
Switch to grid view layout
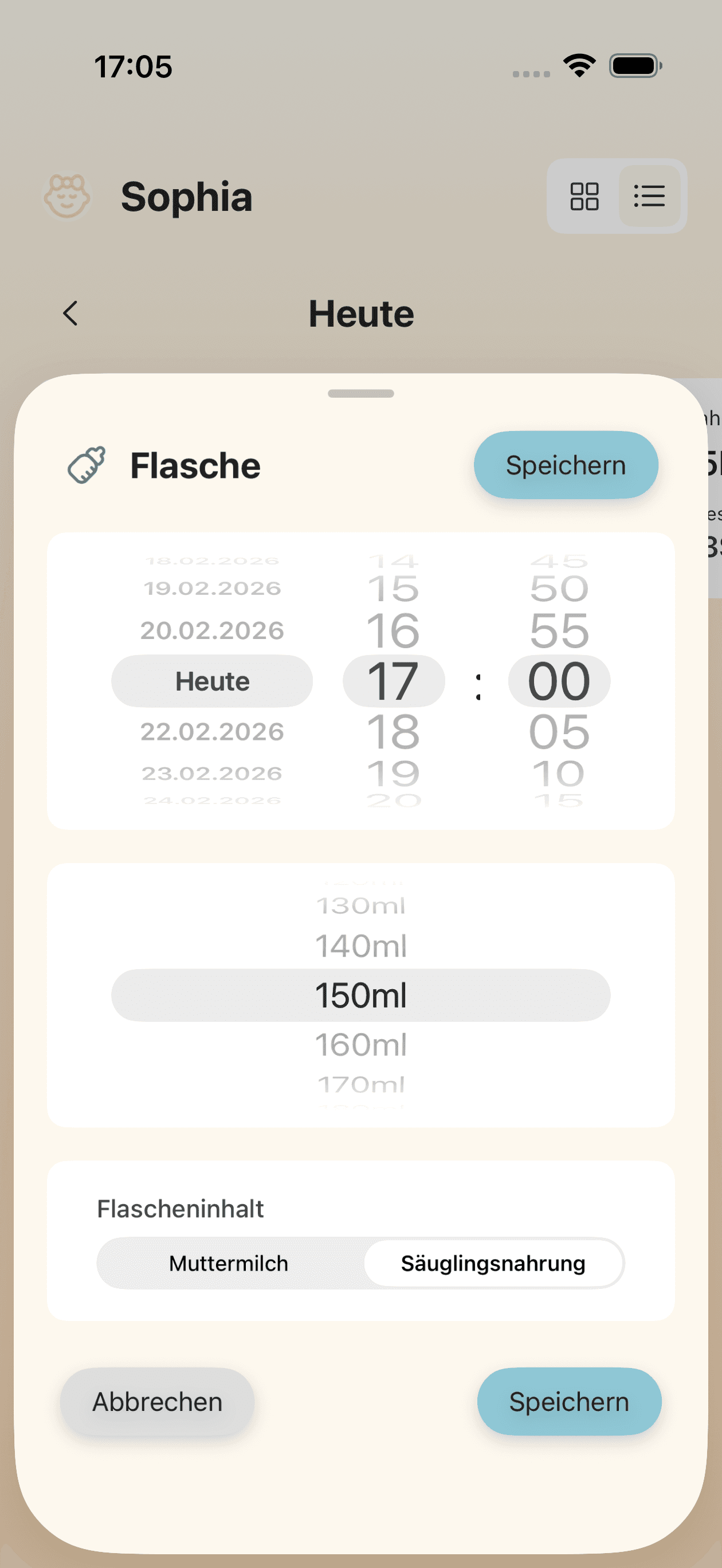click(584, 197)
